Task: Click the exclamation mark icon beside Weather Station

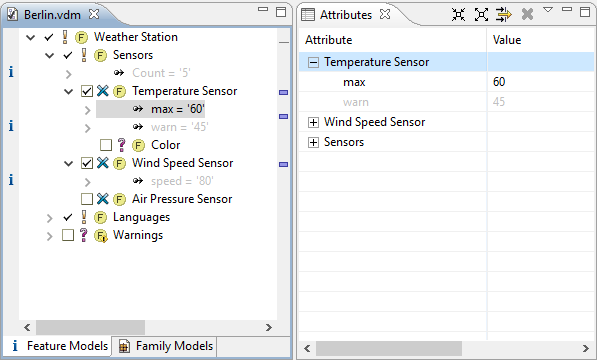Action: point(65,37)
